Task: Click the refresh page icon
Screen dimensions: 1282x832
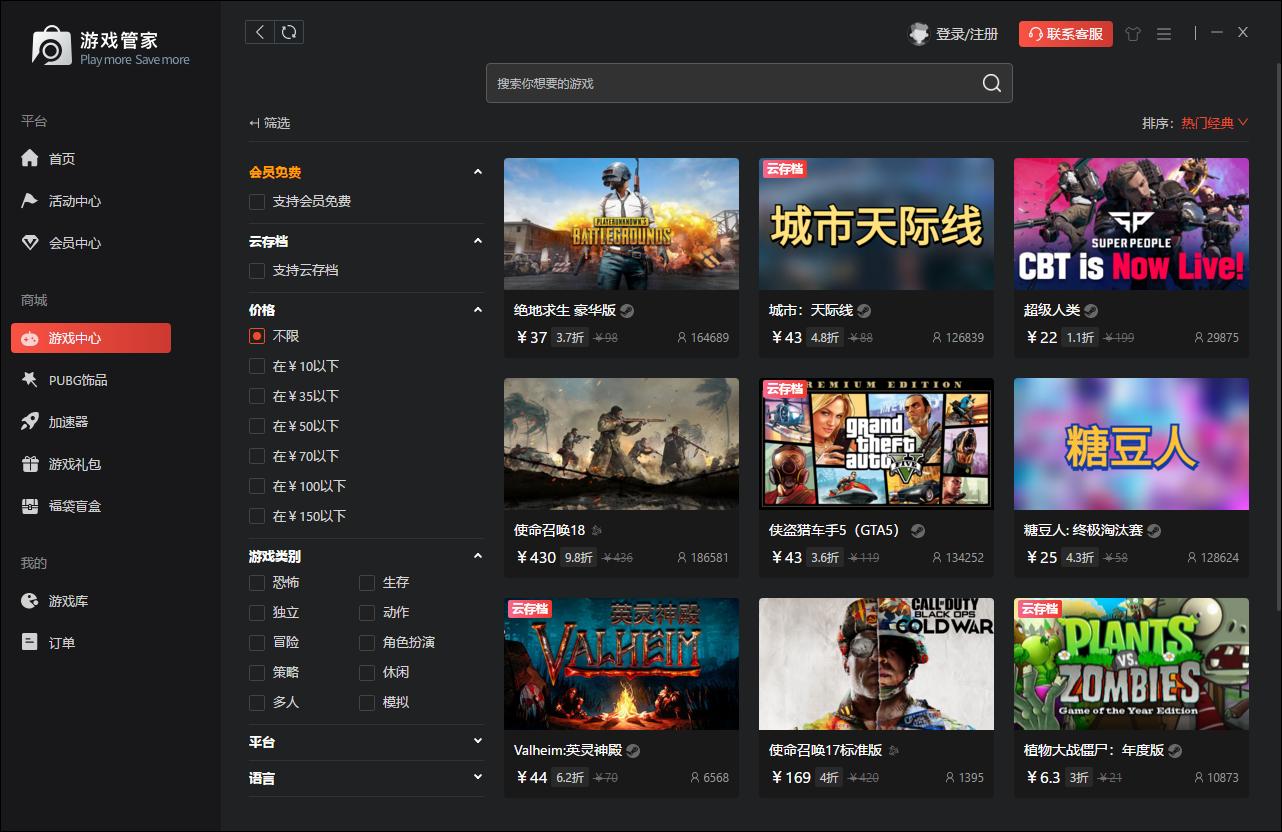Action: tap(289, 32)
